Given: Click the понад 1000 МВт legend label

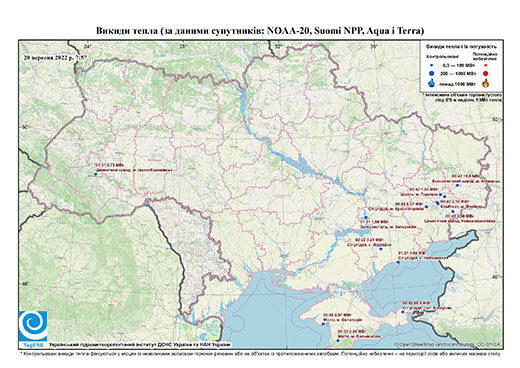Looking at the screenshot, I should tap(459, 83).
